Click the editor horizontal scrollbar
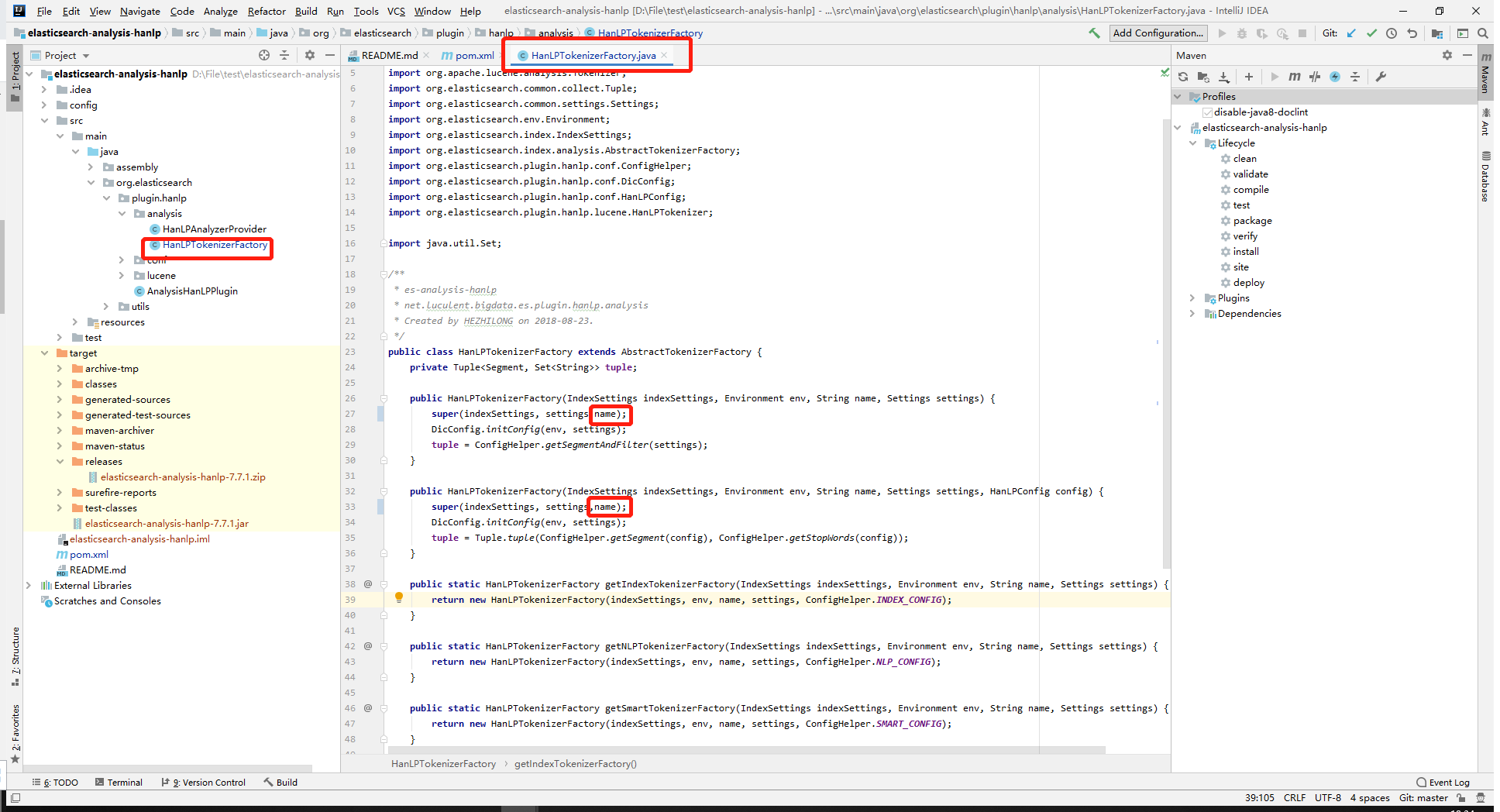Screen dimensions: 1500x812 tap(747, 750)
